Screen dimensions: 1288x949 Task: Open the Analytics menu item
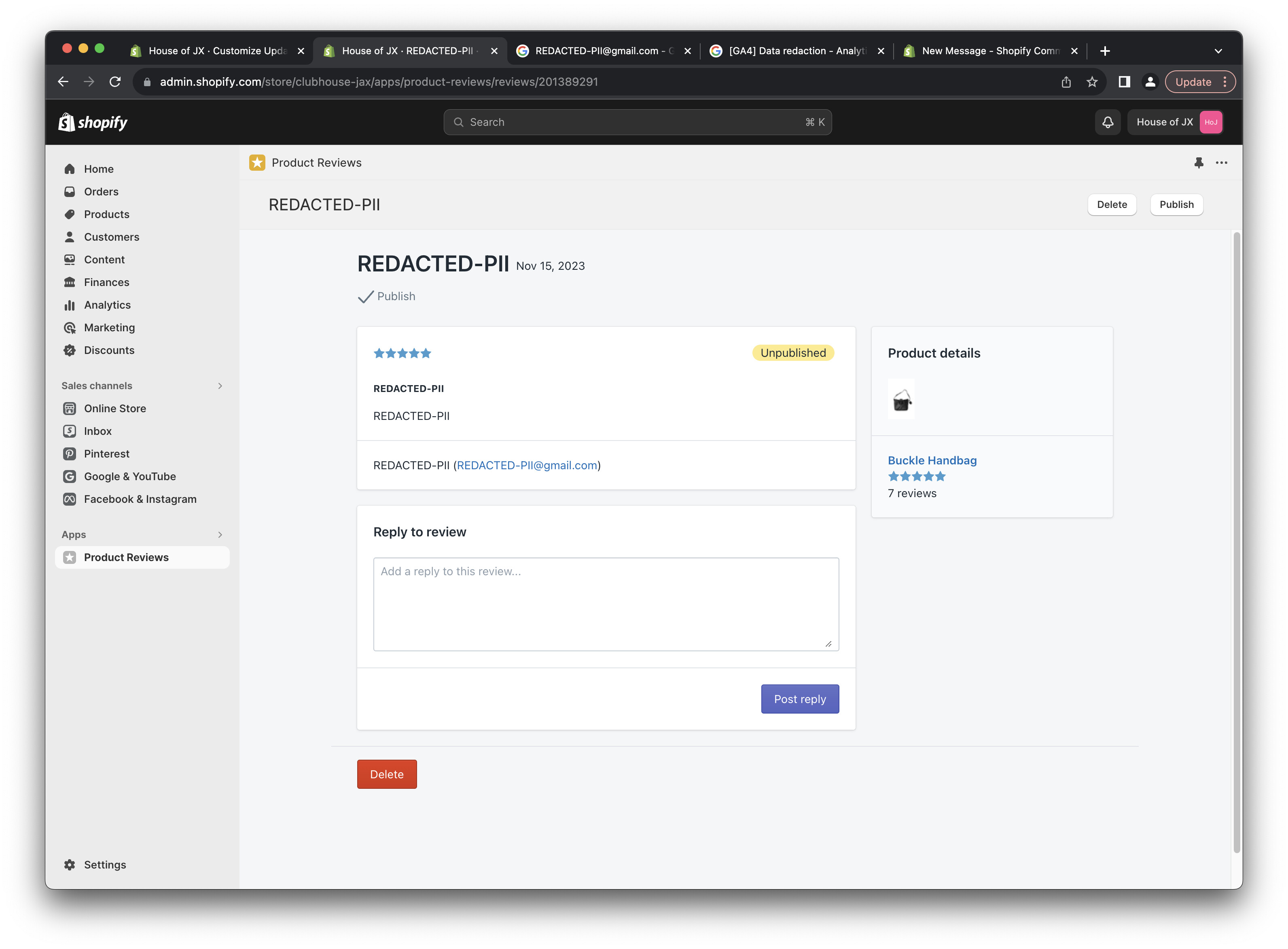pyautogui.click(x=107, y=305)
